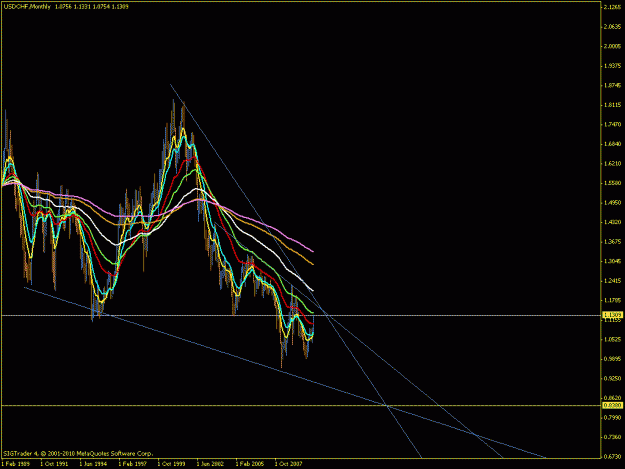Click the 1.3045 price axis label
Screen dimensions: 625x469
[613, 261]
